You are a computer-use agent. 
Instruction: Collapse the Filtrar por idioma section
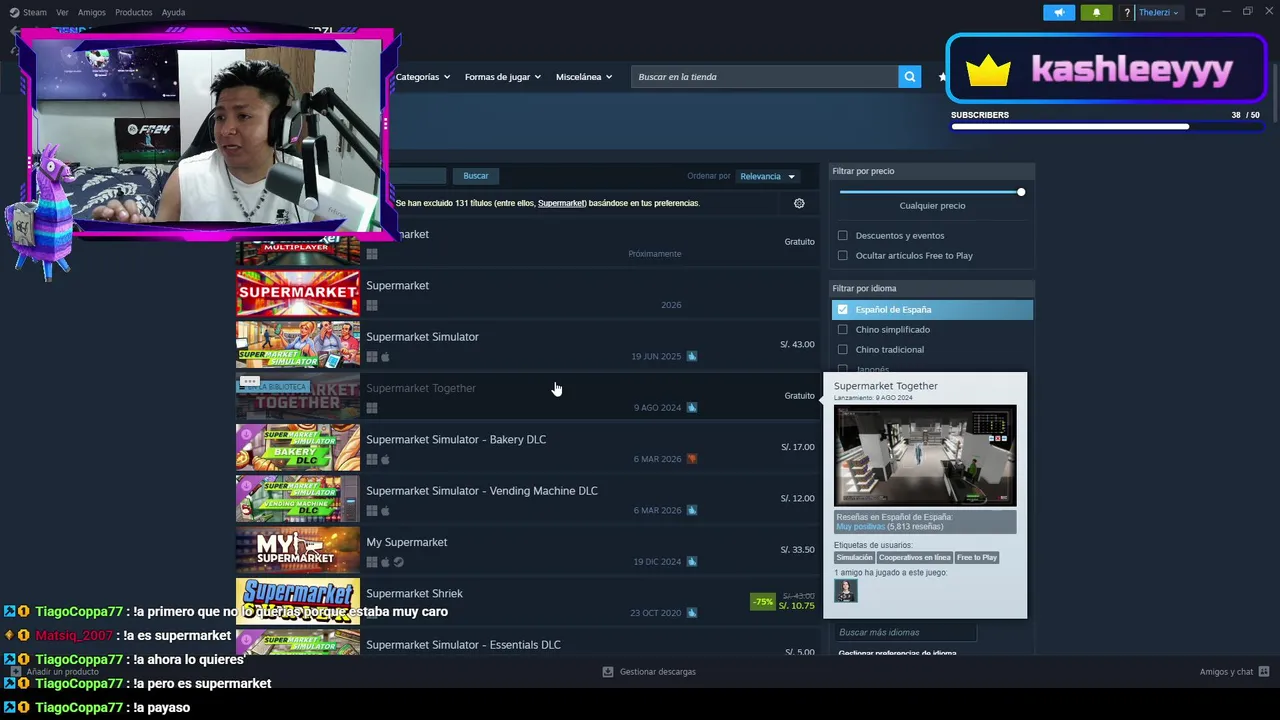click(932, 288)
